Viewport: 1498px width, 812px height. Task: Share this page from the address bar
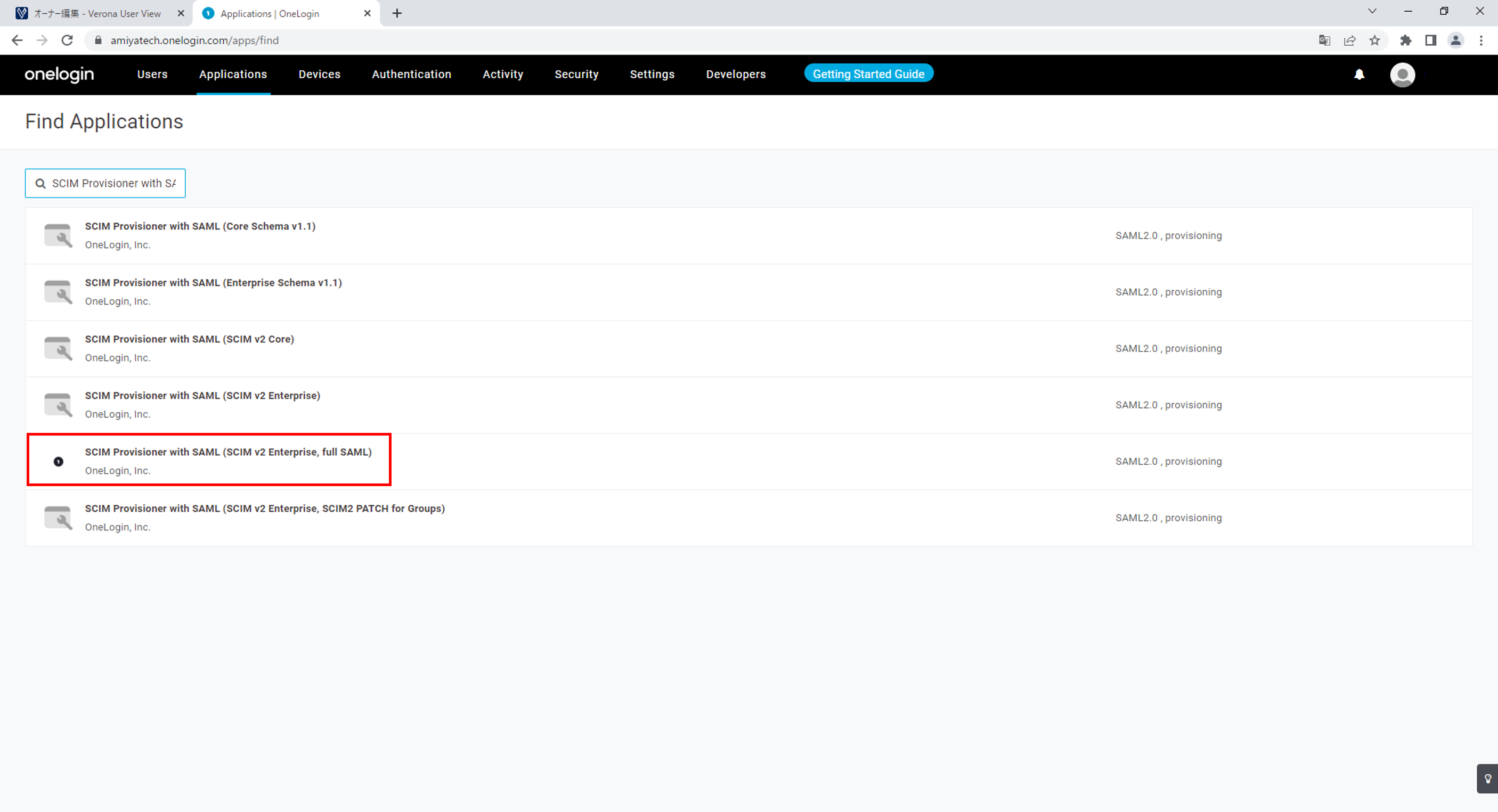pos(1349,40)
